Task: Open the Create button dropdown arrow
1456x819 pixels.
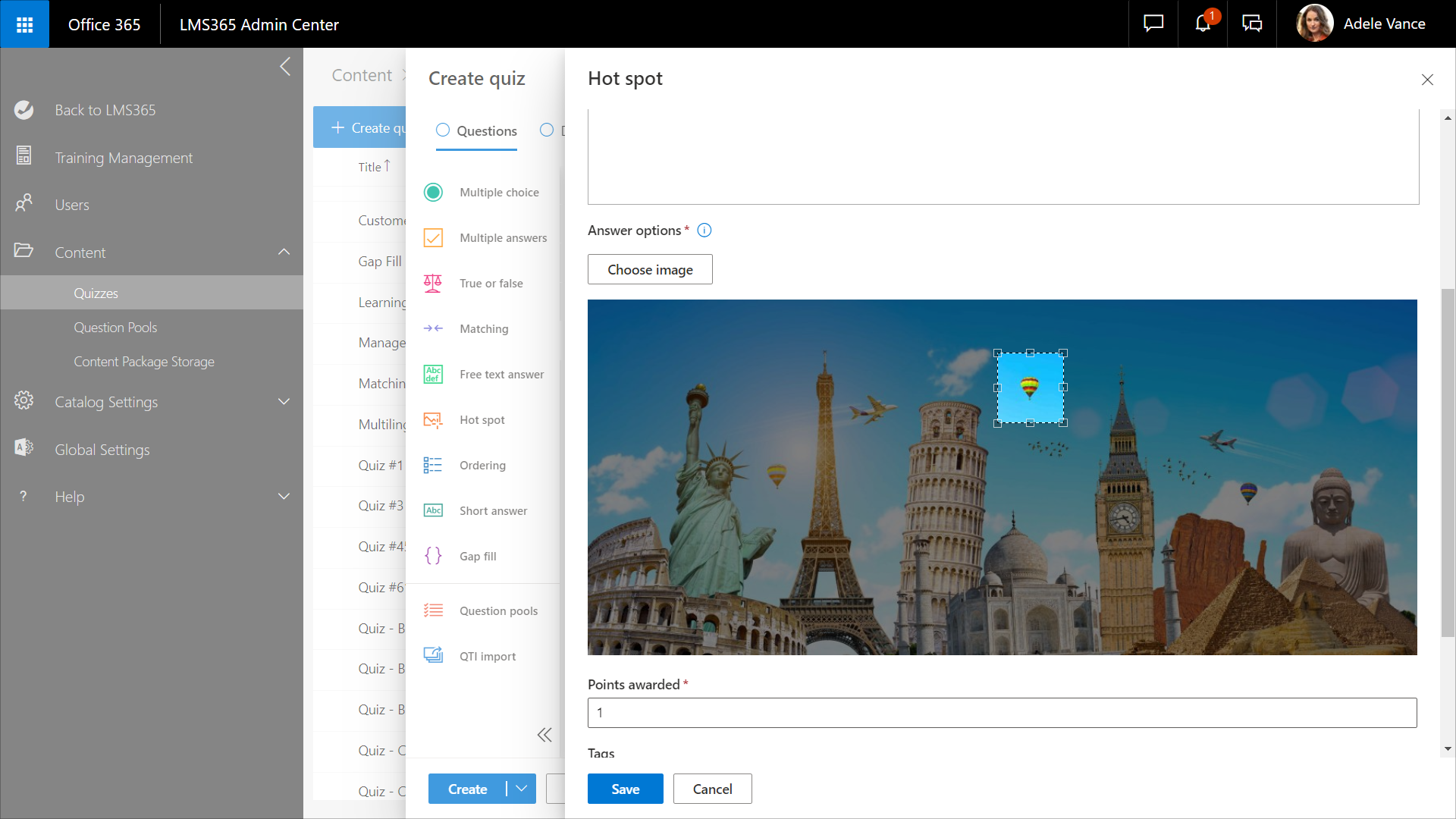Action: 522,789
